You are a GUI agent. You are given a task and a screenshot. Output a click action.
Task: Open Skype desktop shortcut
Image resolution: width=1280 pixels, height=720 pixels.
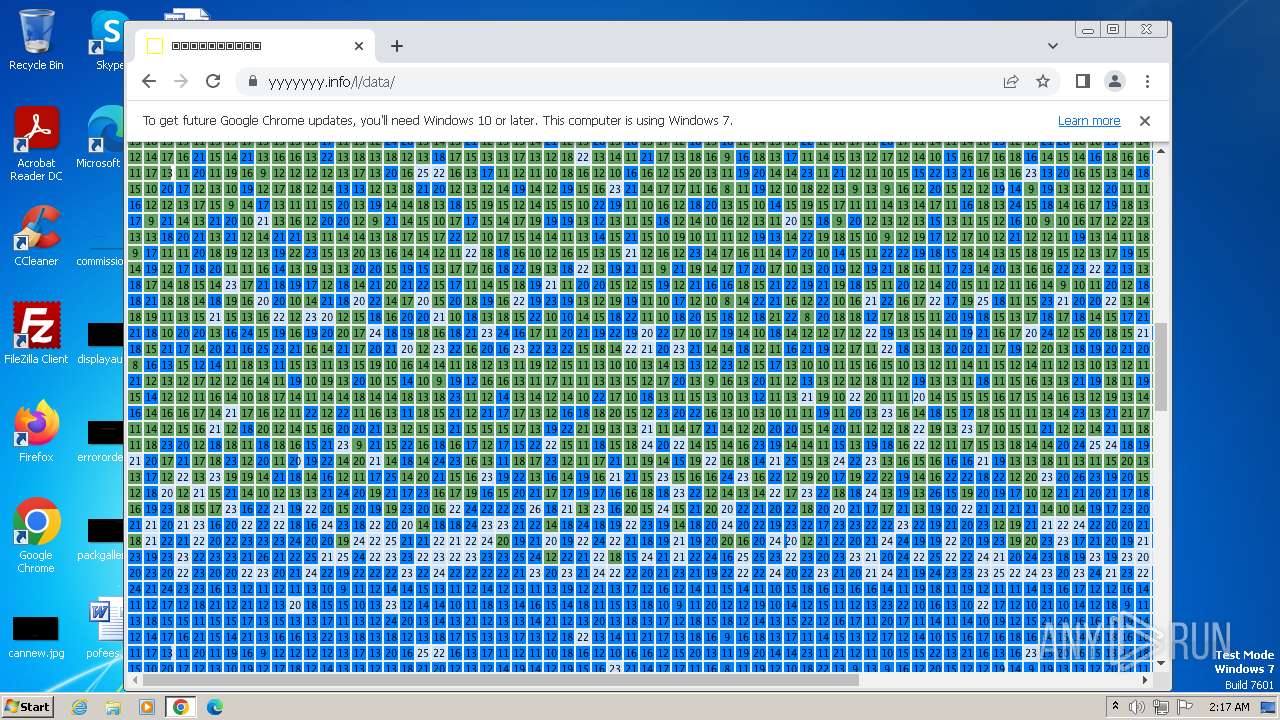click(x=108, y=40)
